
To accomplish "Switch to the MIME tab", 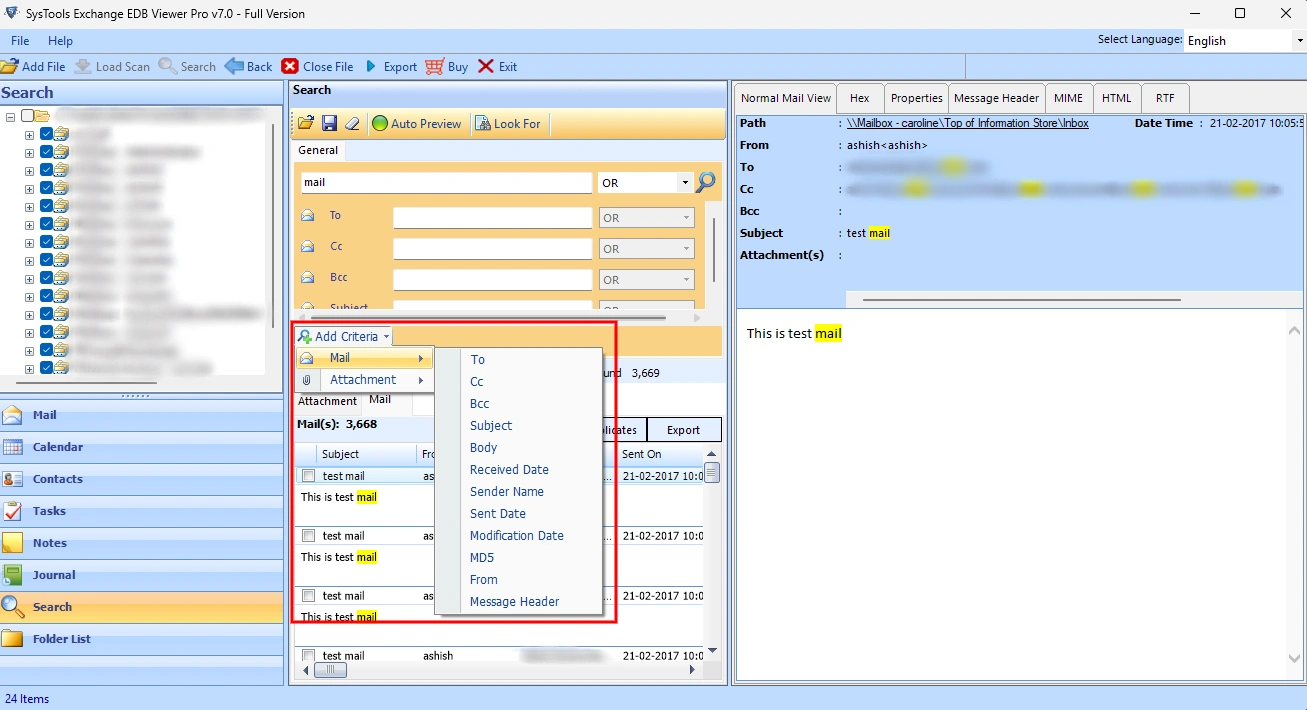I will click(1068, 98).
